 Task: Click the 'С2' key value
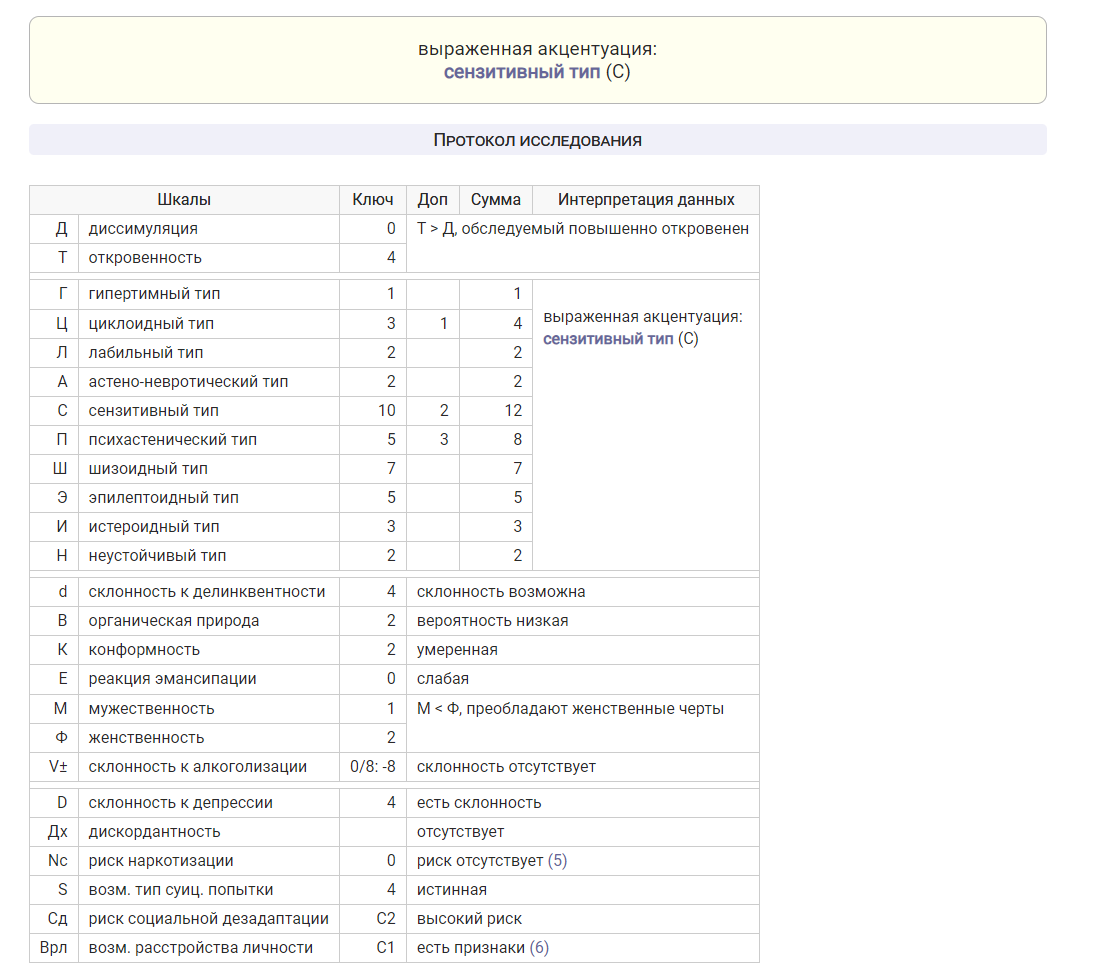[386, 919]
